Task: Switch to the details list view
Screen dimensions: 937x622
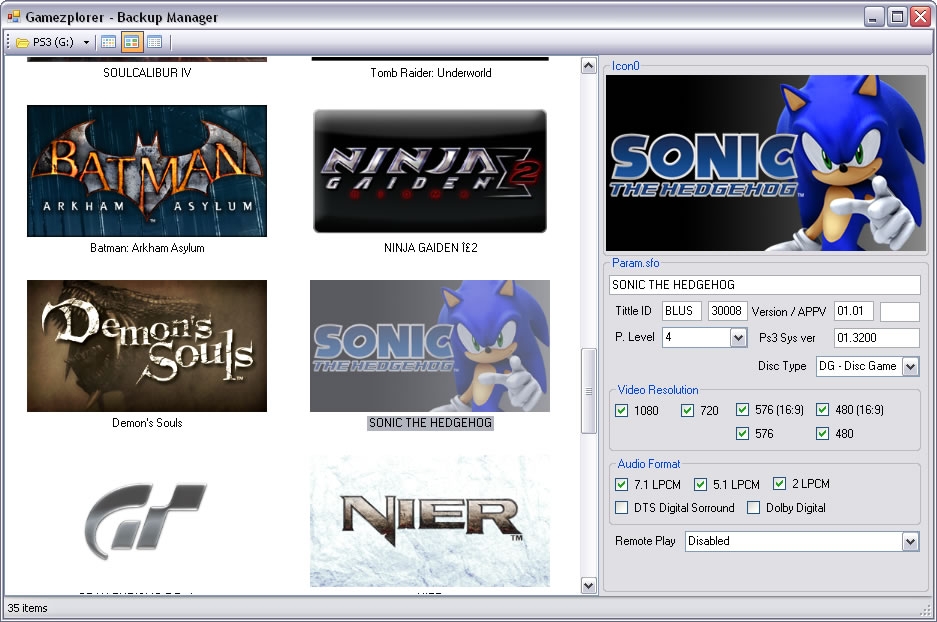Action: (154, 42)
